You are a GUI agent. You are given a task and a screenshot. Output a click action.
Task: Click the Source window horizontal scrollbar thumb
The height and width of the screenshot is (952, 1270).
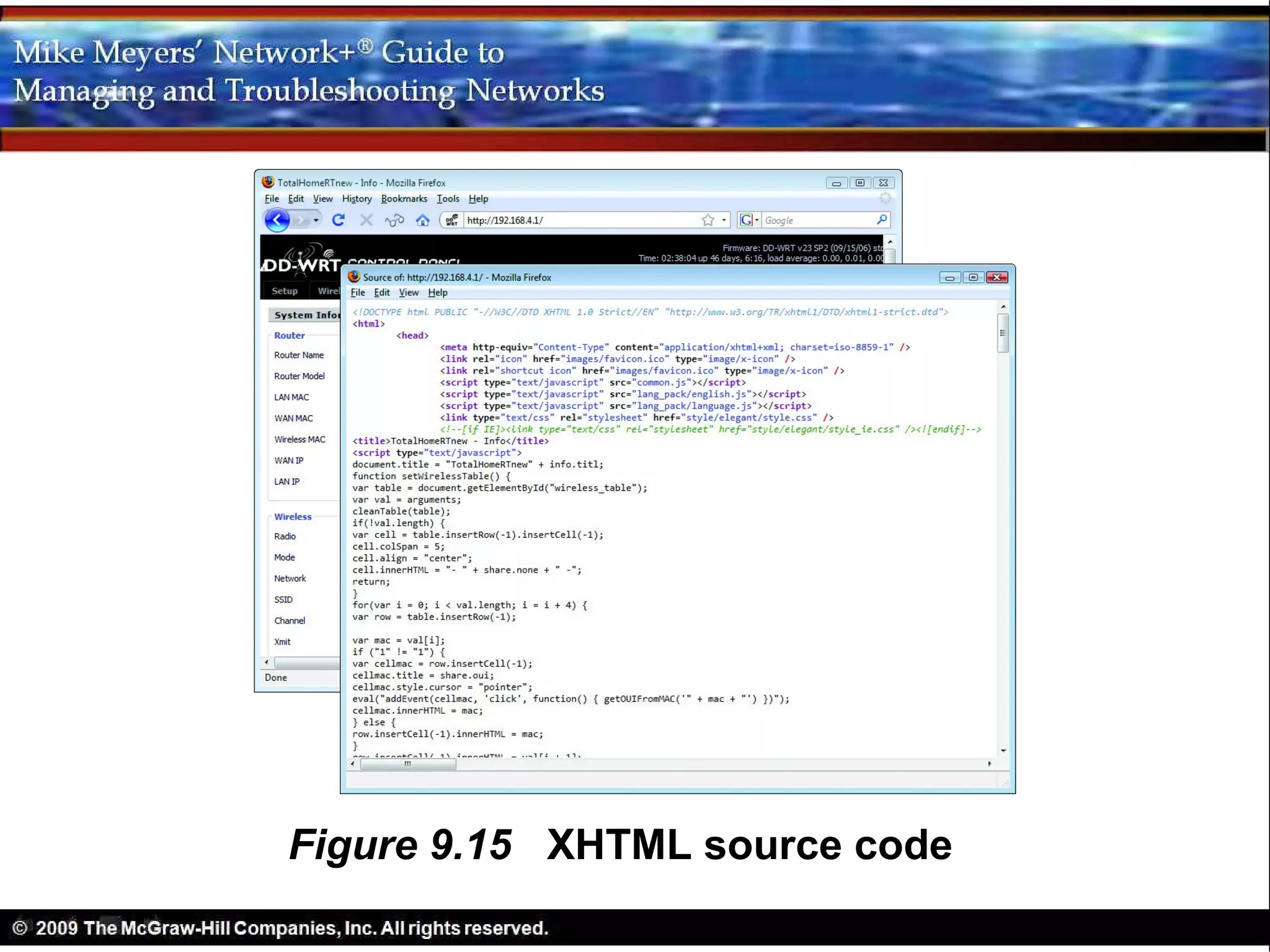coord(408,764)
